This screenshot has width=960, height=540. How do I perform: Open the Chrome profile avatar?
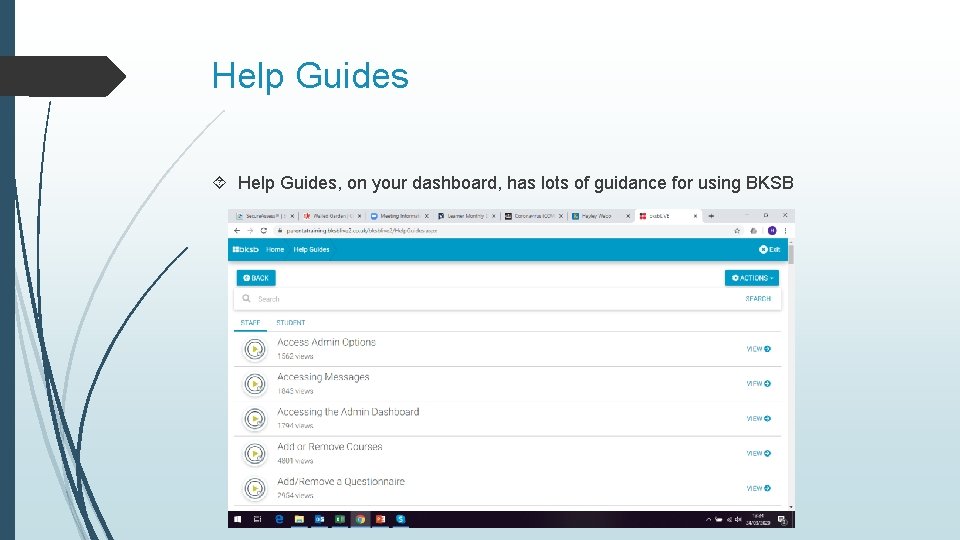click(772, 231)
